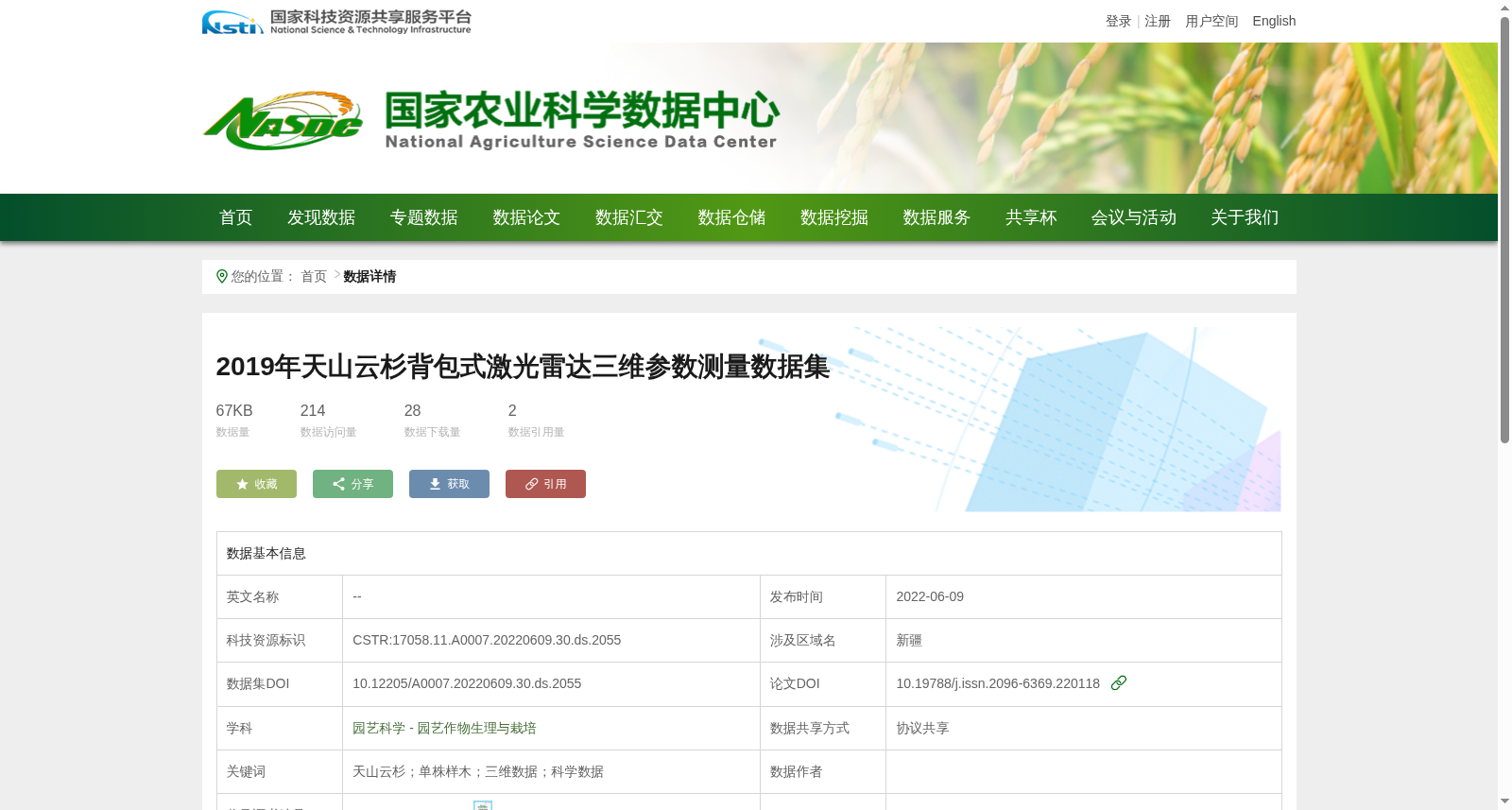Click the 28 data downloads count
This screenshot has width=1512, height=810.
click(412, 410)
